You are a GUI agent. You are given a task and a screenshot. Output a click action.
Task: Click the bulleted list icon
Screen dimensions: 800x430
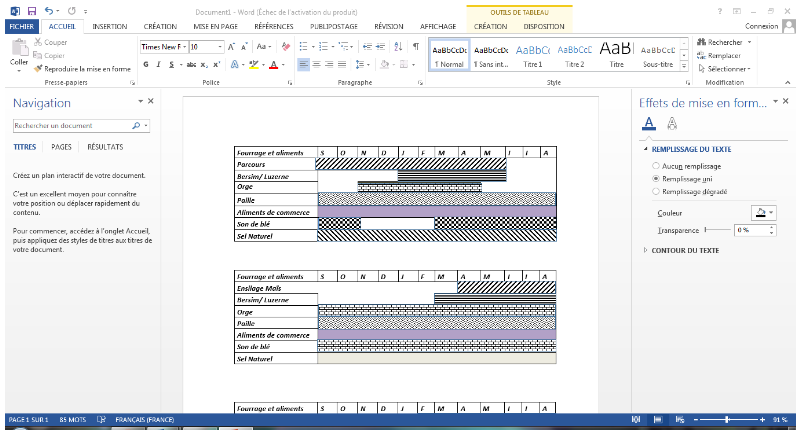click(304, 46)
